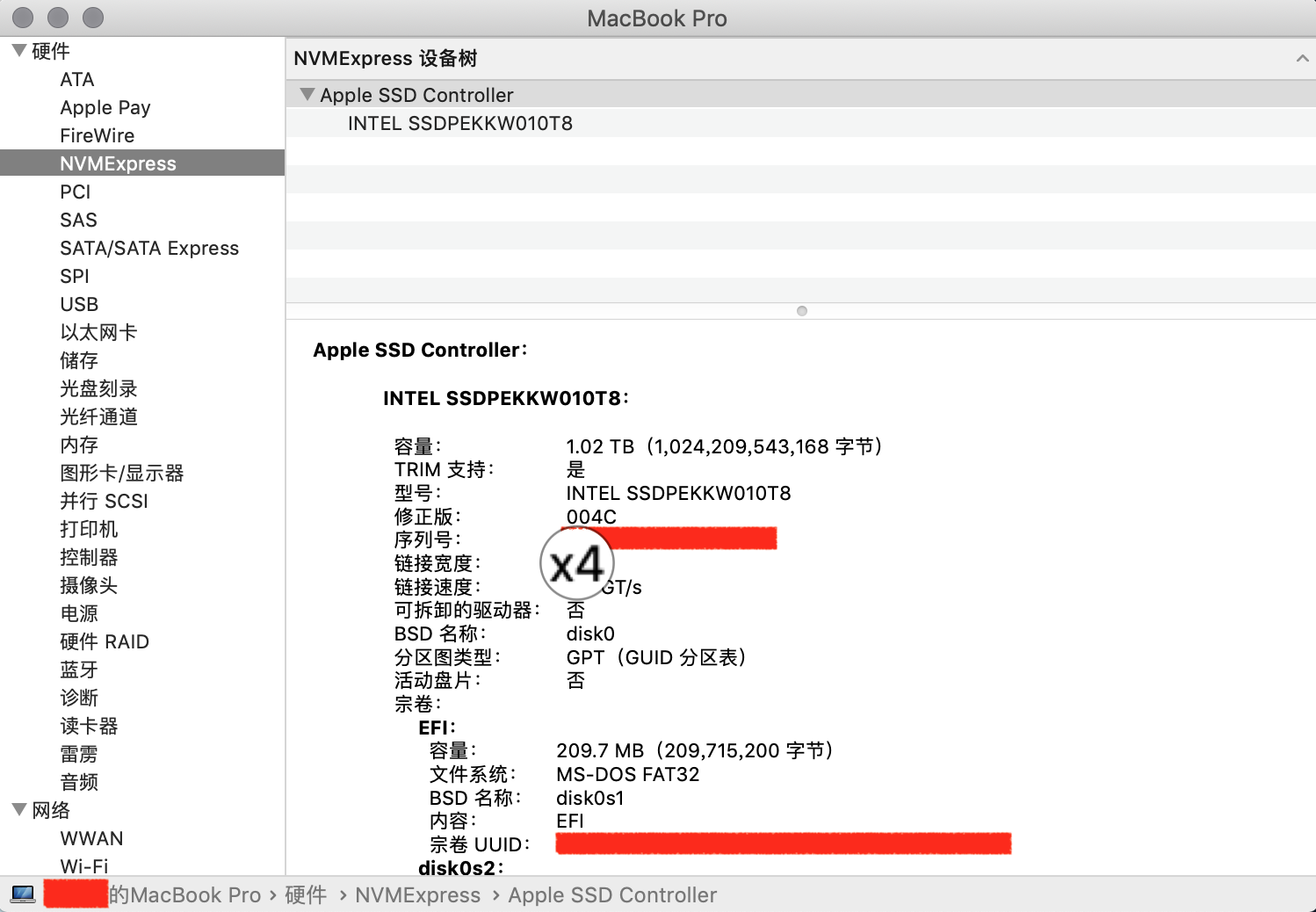Click the EFI volume heading
1316x912 pixels.
[437, 727]
